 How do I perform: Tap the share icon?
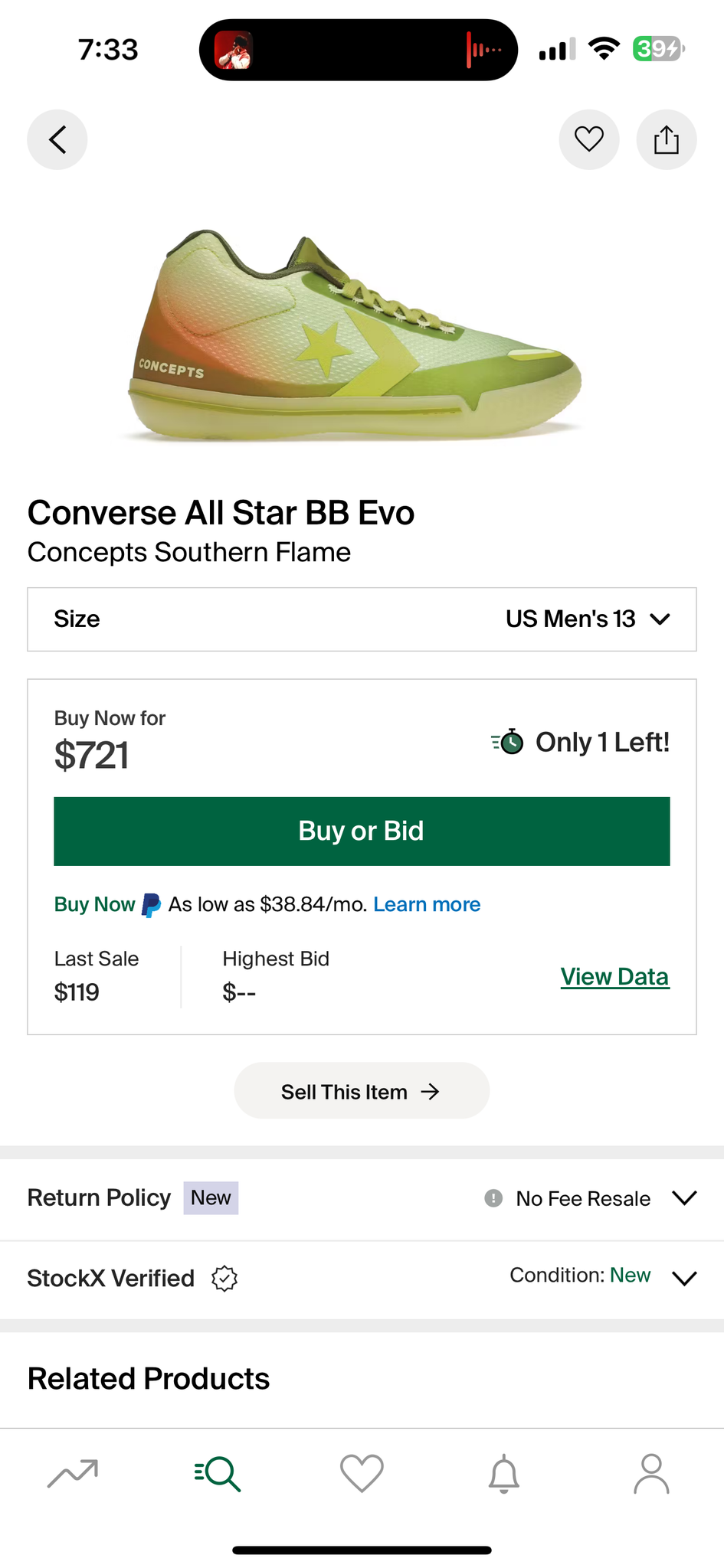(x=666, y=140)
